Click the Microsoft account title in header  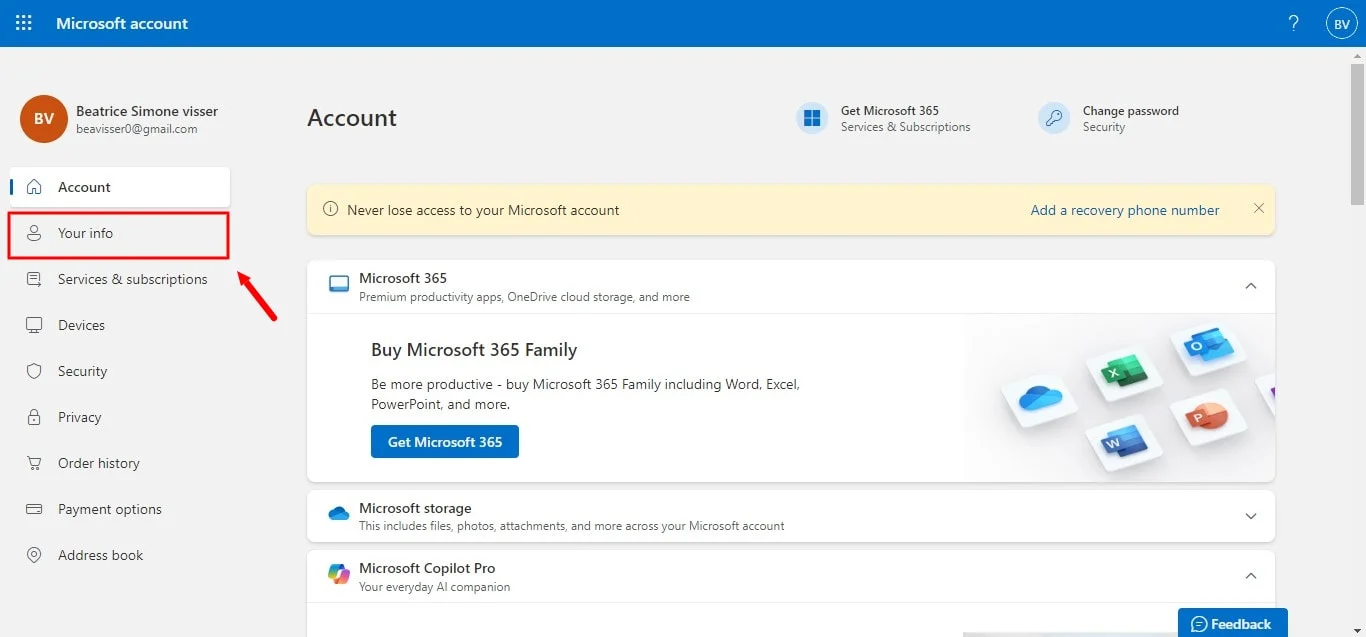[122, 23]
